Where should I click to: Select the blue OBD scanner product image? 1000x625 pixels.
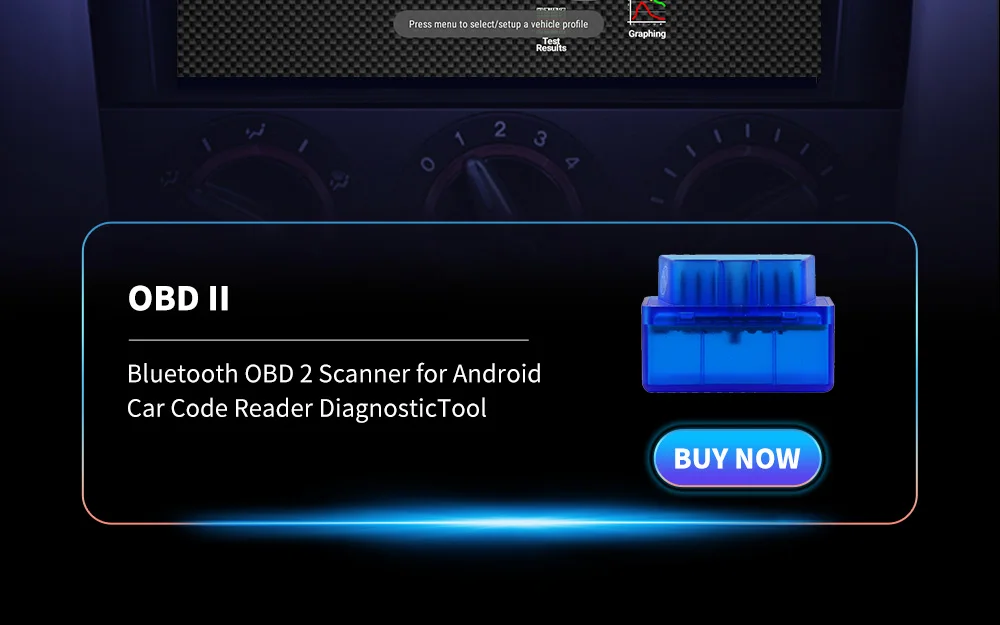pyautogui.click(x=738, y=323)
